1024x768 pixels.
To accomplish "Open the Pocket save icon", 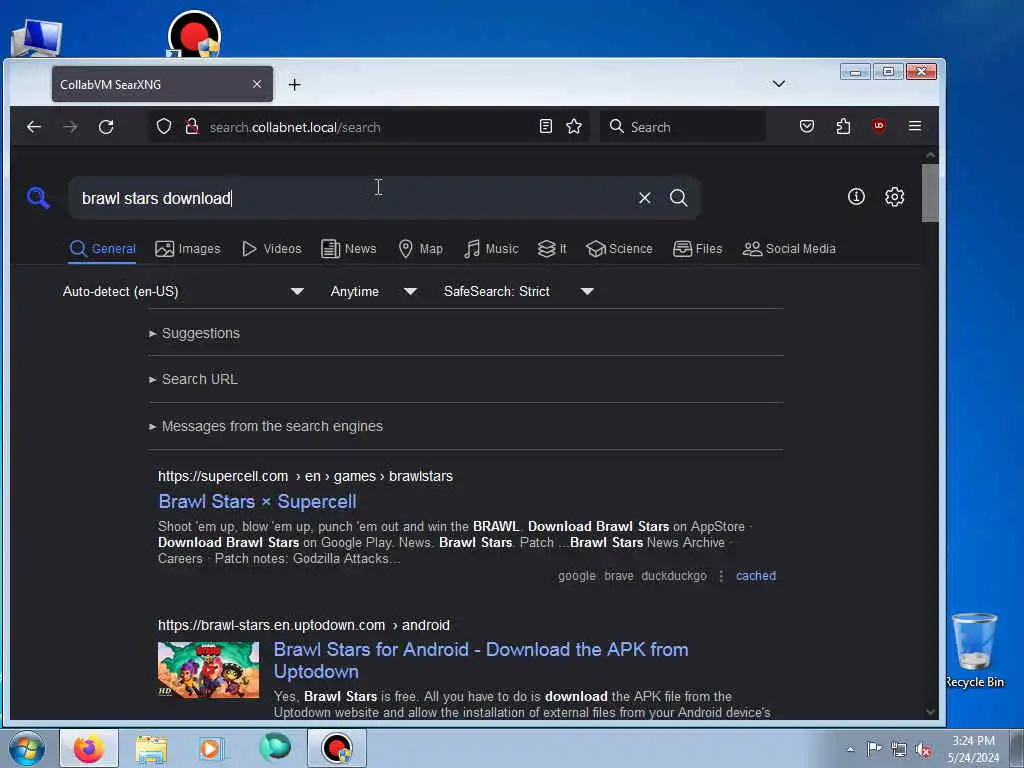I will coord(807,126).
